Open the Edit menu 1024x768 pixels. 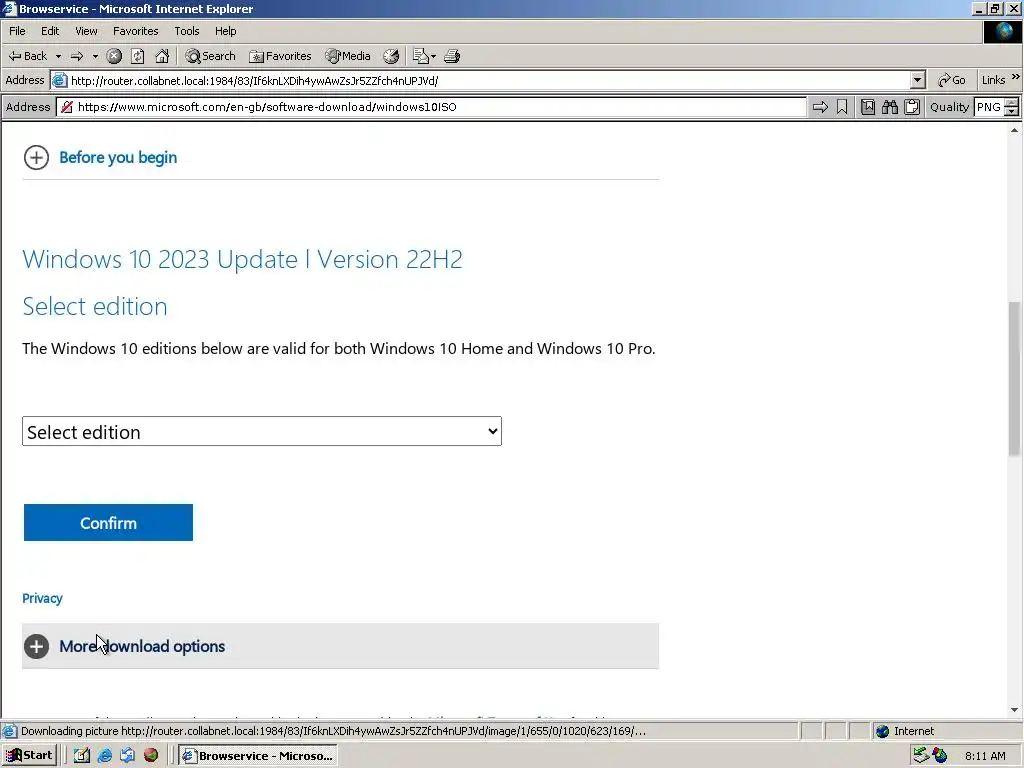[x=50, y=31]
